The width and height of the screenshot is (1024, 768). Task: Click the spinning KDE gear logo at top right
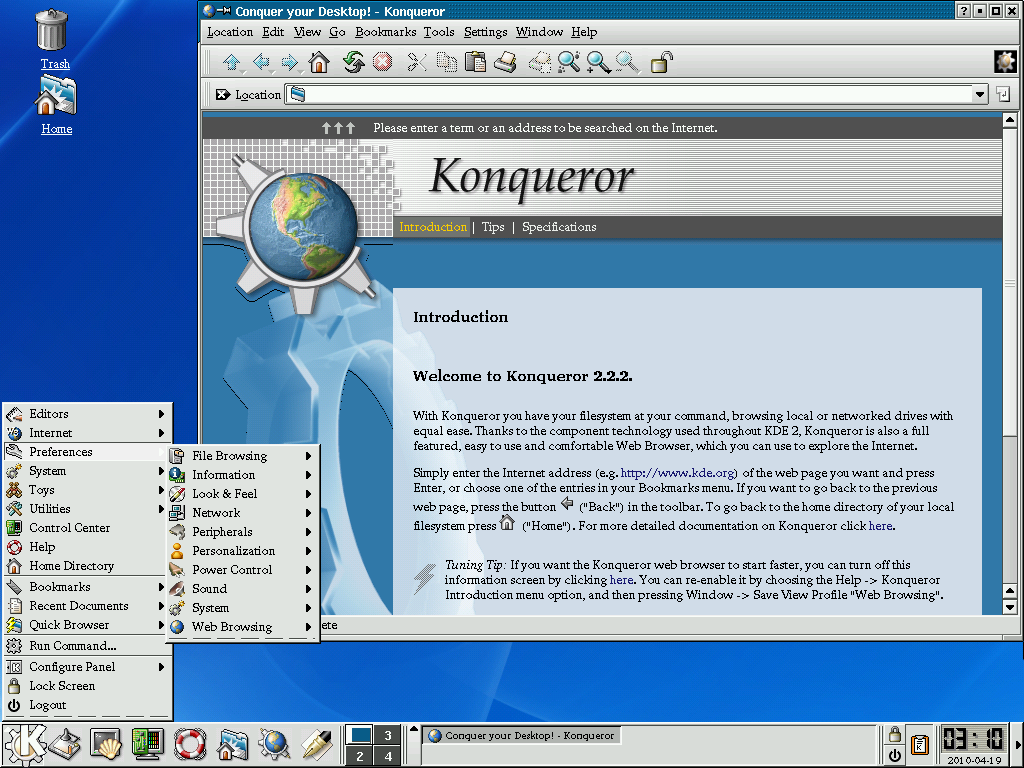click(1005, 61)
